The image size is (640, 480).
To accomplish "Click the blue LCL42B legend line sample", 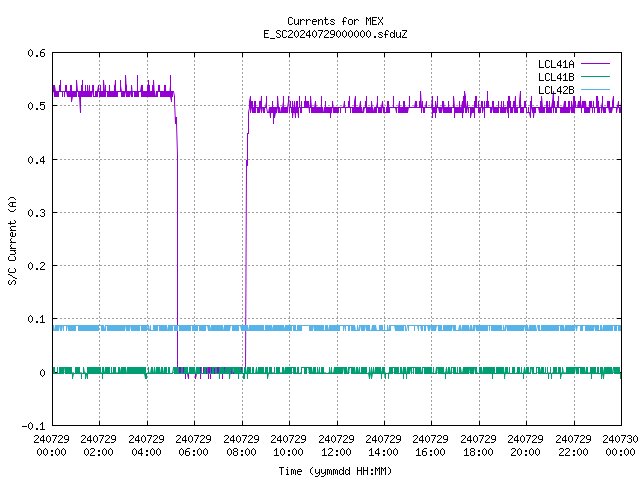I will 595,90.
